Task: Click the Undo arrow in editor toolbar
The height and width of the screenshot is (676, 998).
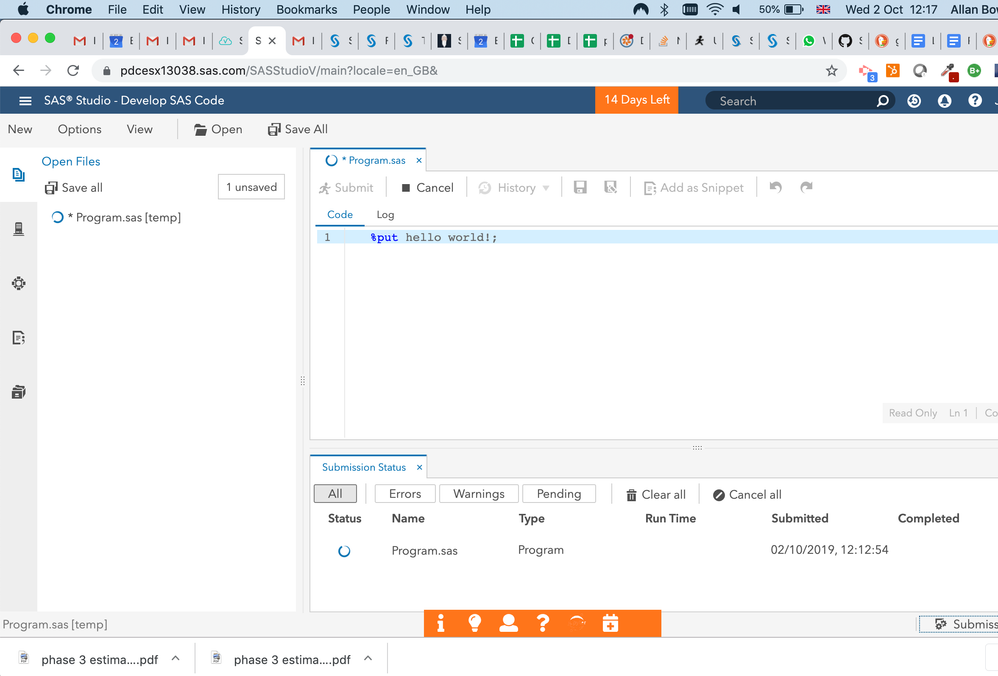Action: point(775,188)
